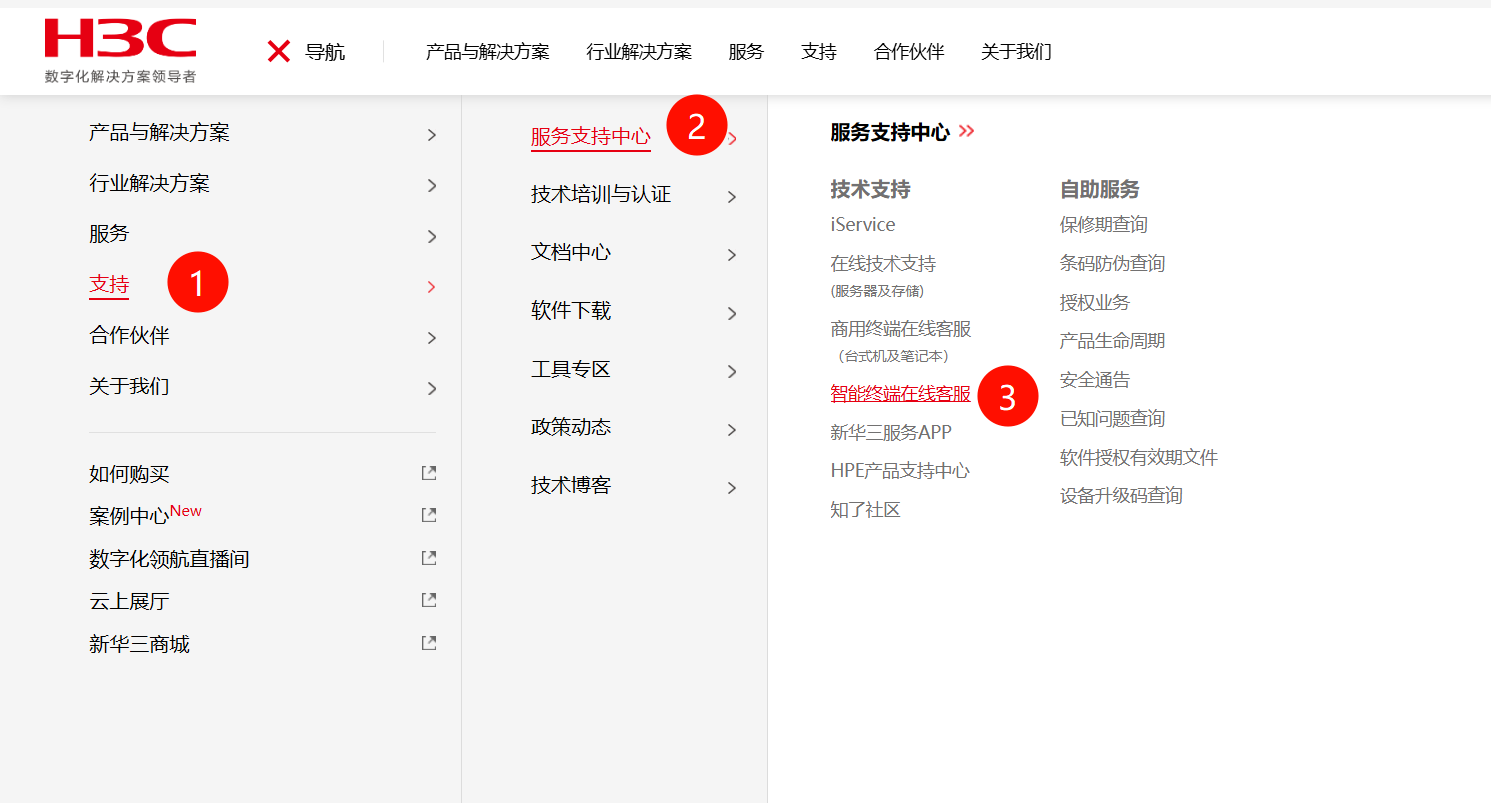Open 智能终端在线客服 link
Viewport: 1491px width, 803px height.
[x=901, y=393]
